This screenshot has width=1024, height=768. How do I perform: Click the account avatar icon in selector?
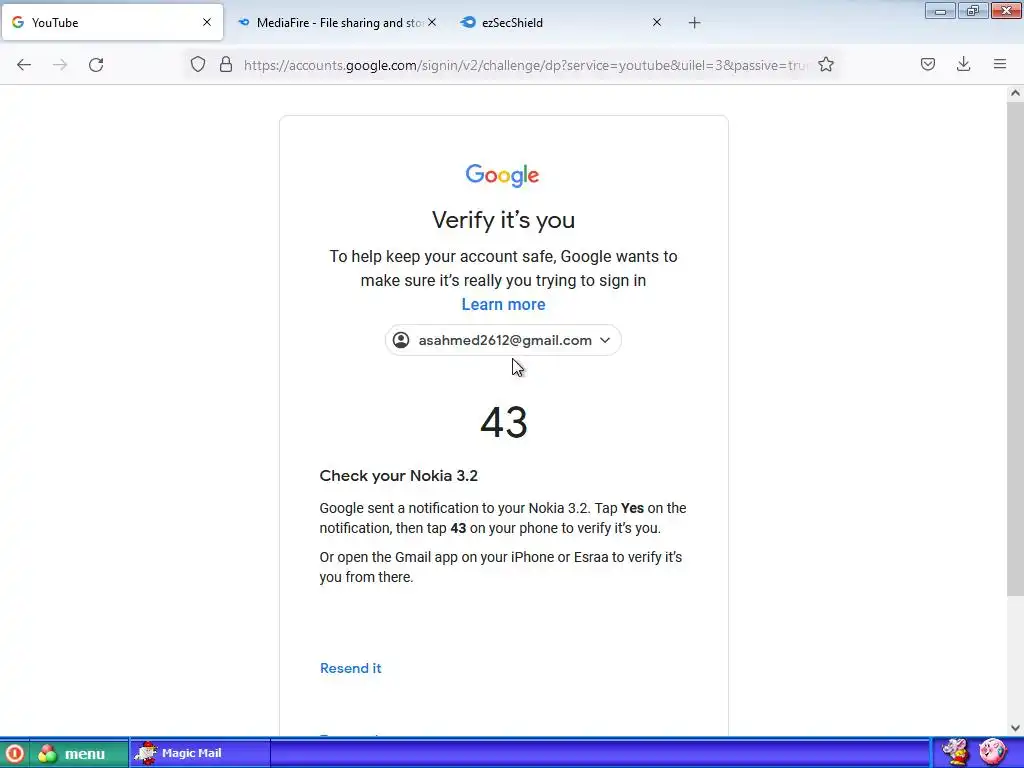point(401,340)
